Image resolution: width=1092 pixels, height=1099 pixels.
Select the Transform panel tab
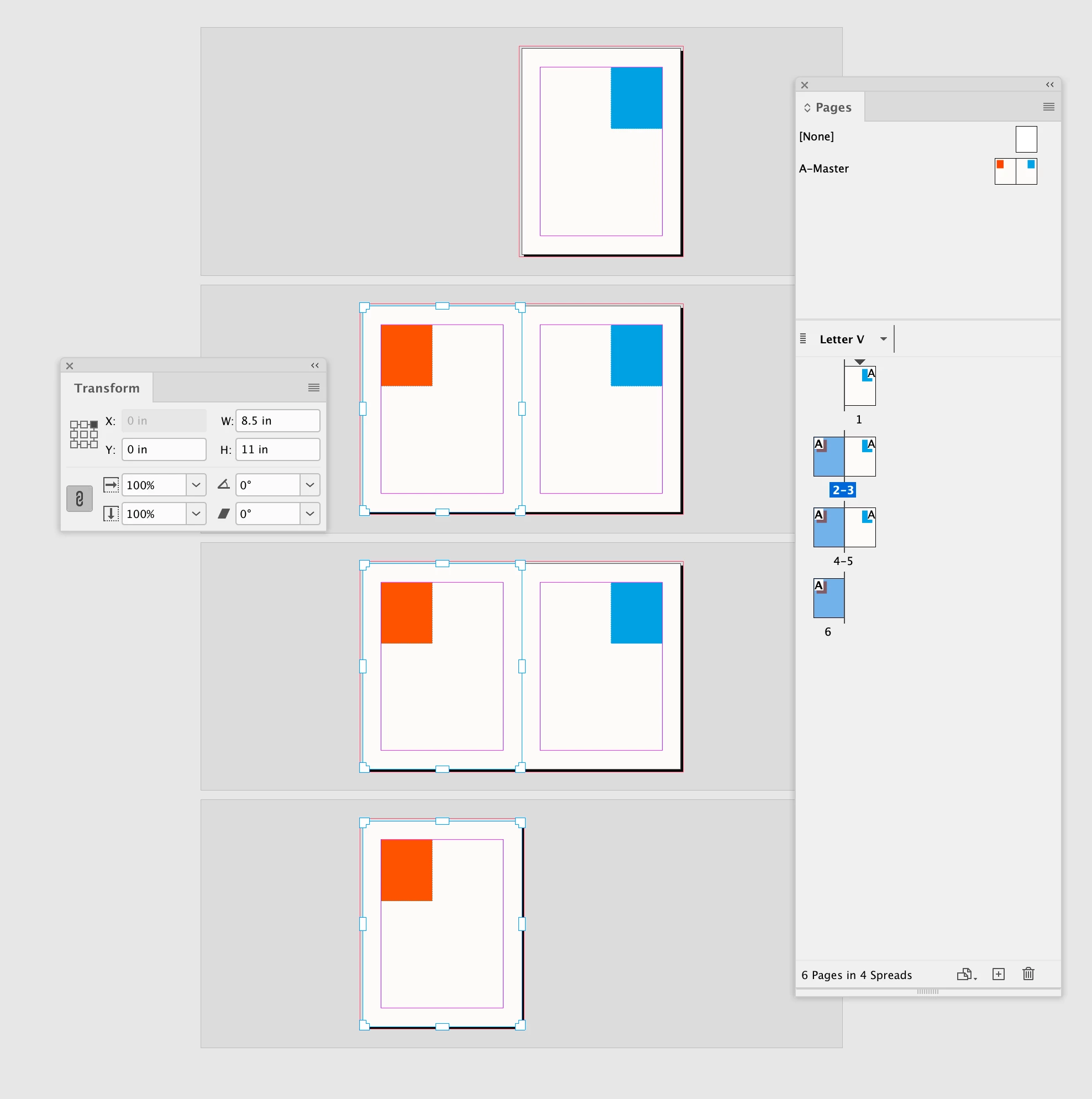point(107,388)
